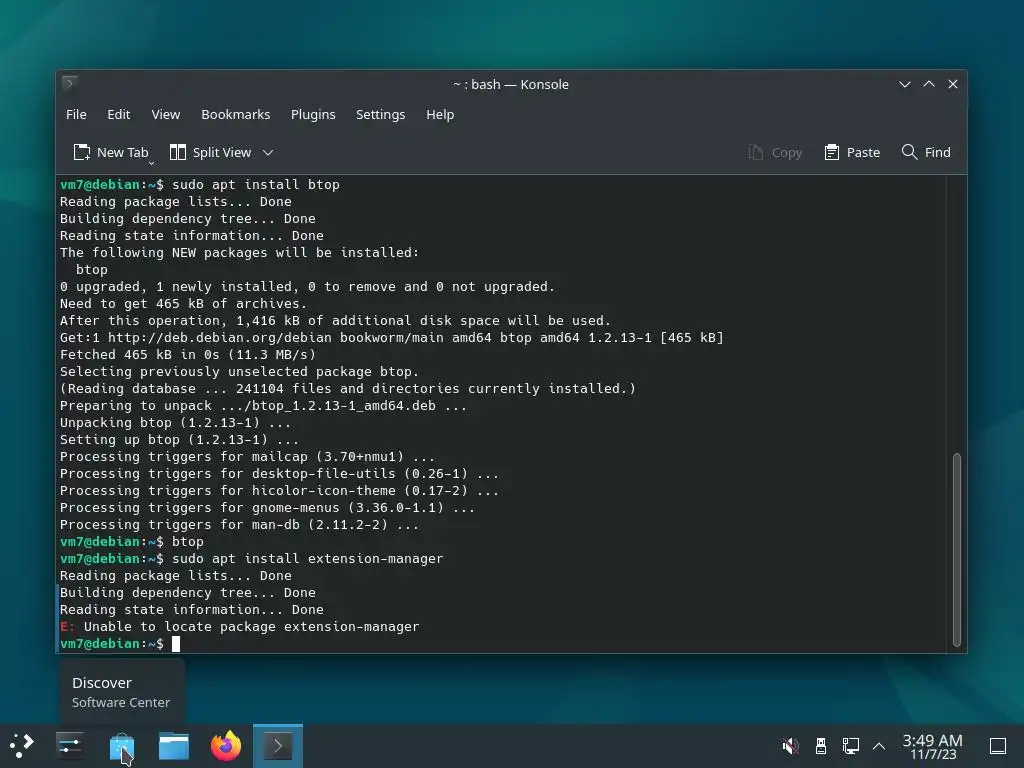Screen dimensions: 1024x768
Task: Expand the New Tab profile dropdown arrow
Action: click(x=152, y=163)
